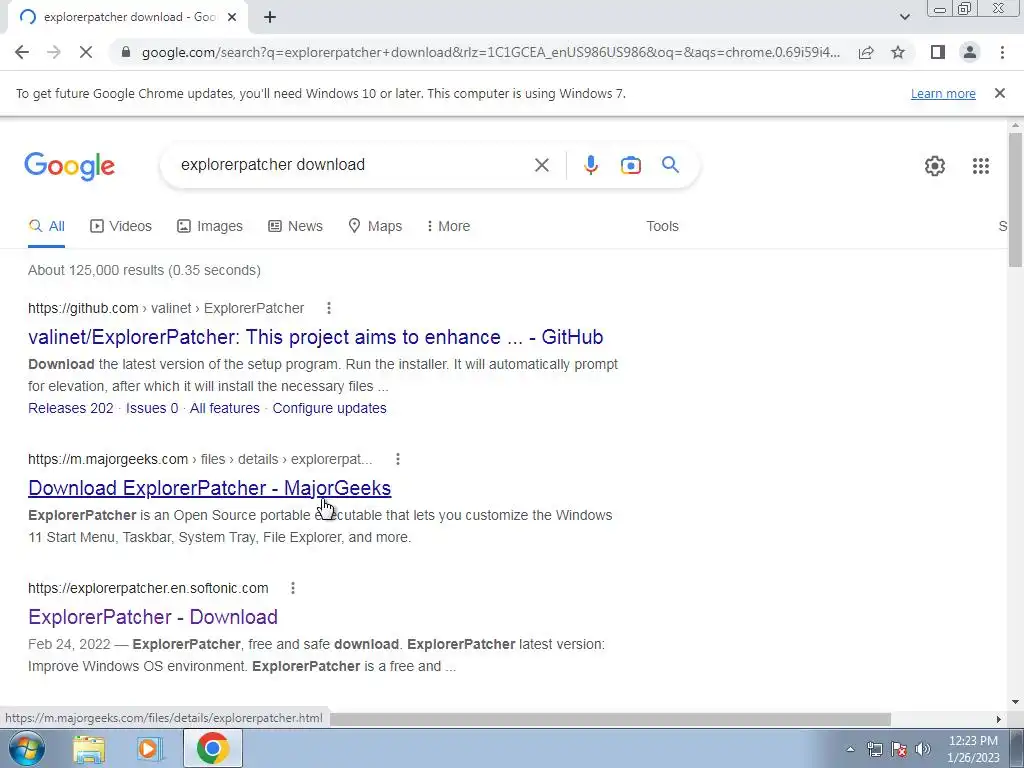The height and width of the screenshot is (768, 1024).
Task: Open Windows Explorer from the taskbar
Action: coord(88,748)
